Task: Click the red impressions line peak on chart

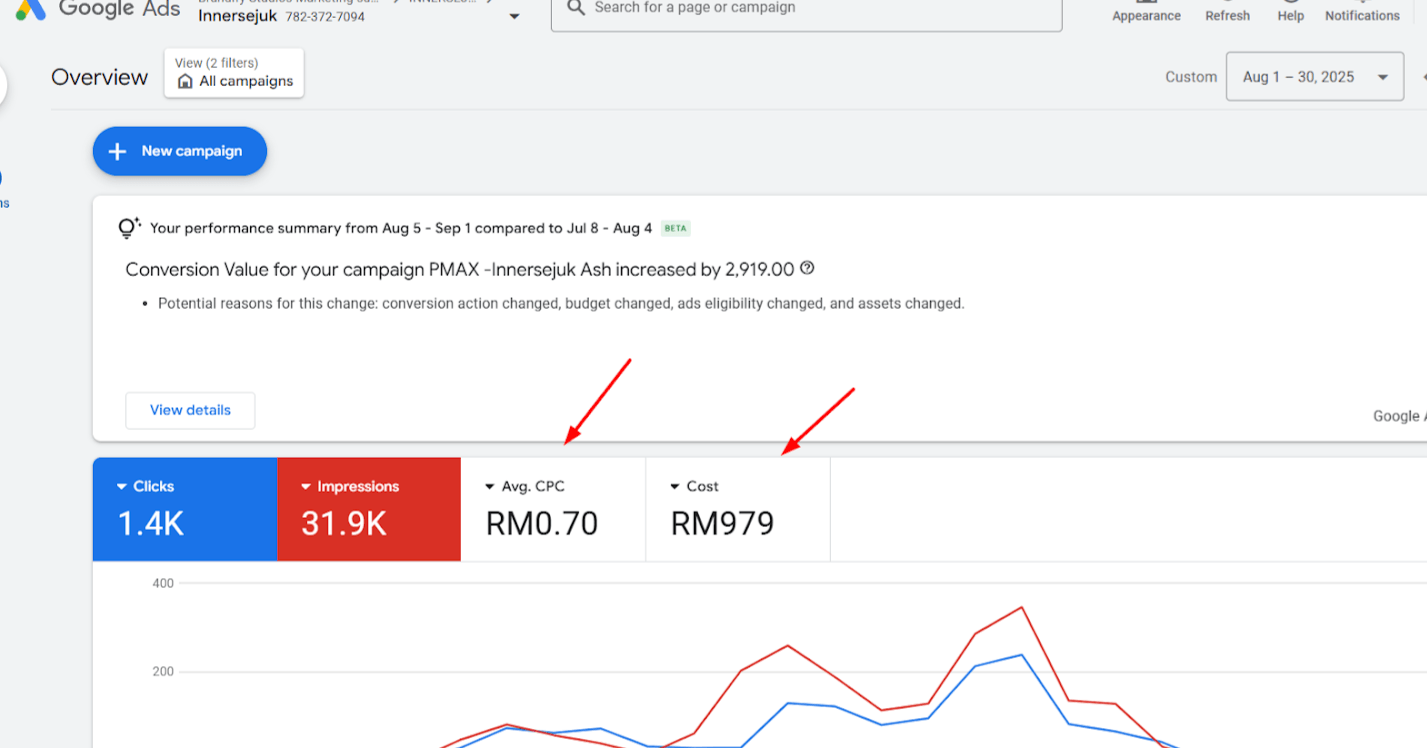Action: (x=1021, y=607)
